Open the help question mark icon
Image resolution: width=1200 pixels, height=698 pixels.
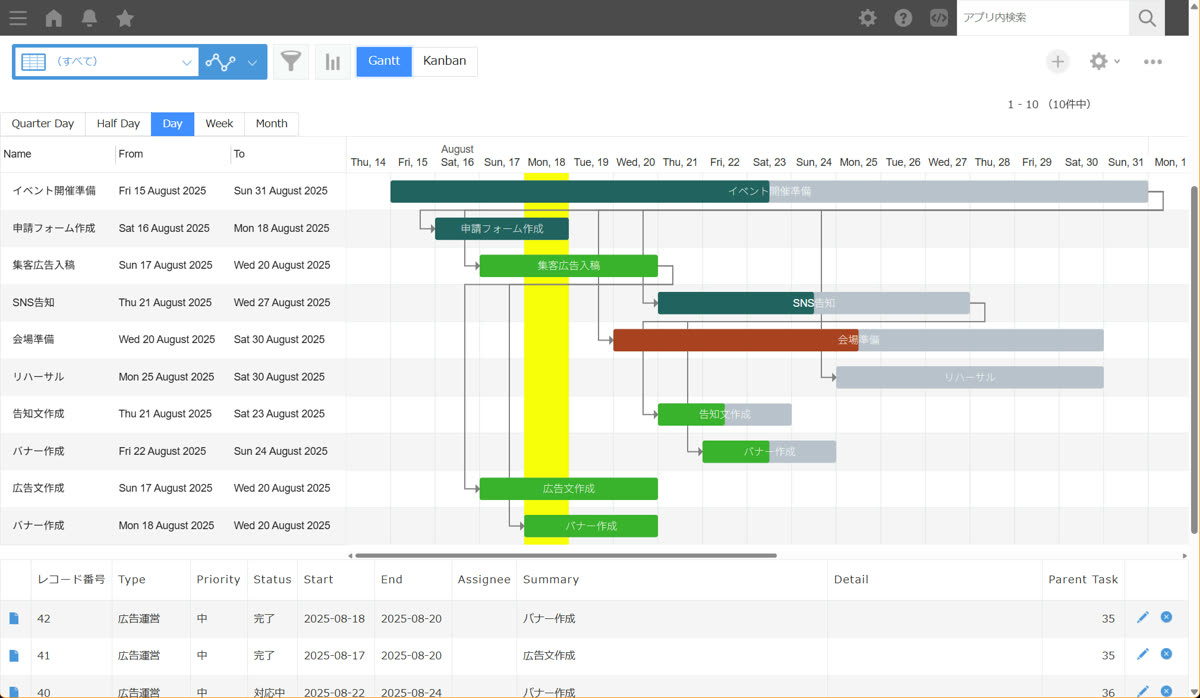pos(903,18)
